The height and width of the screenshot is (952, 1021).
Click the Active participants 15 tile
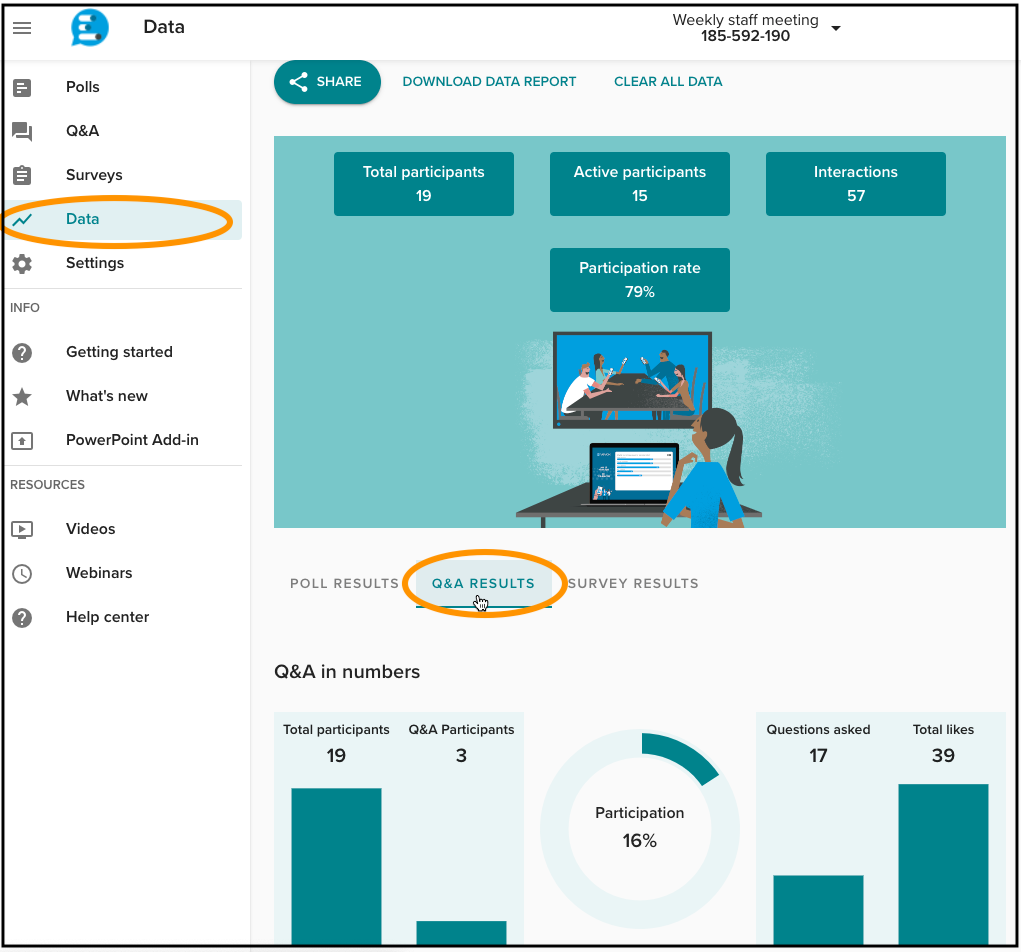tap(640, 184)
